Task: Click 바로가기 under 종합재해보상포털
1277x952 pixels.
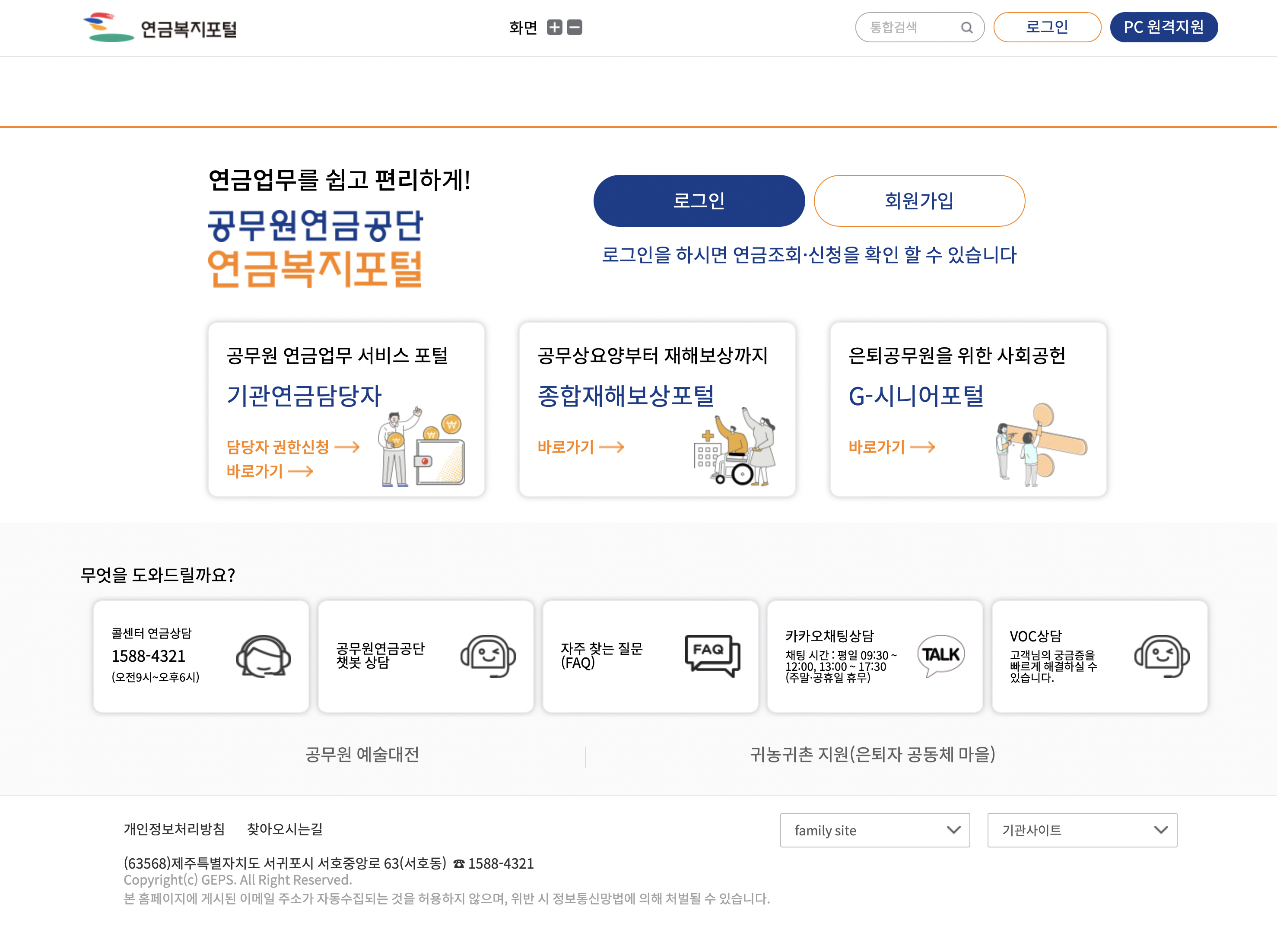Action: coord(566,447)
